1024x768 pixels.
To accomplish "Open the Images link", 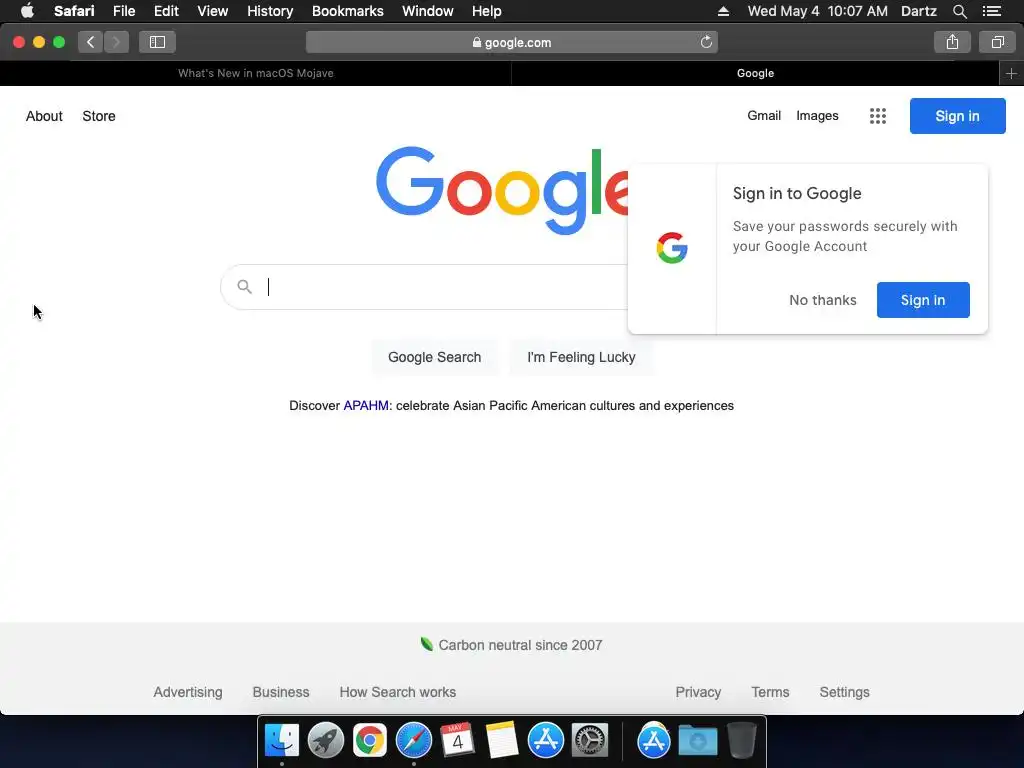I will point(817,116).
